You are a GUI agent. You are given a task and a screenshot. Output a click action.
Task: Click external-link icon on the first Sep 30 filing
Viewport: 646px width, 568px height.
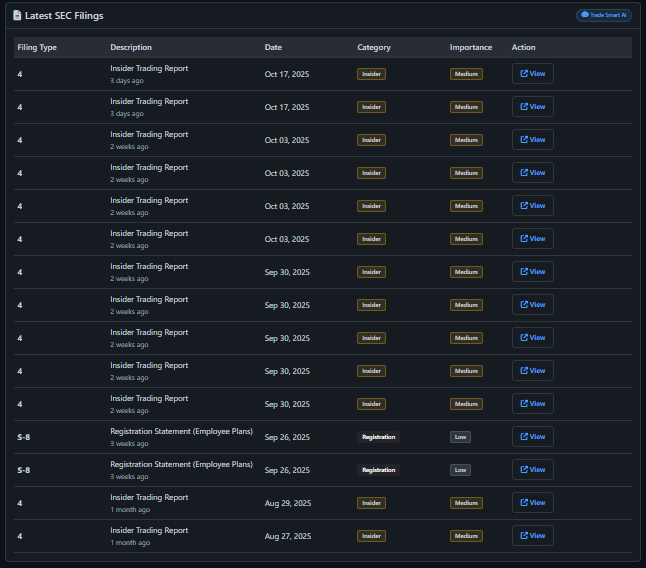click(524, 272)
